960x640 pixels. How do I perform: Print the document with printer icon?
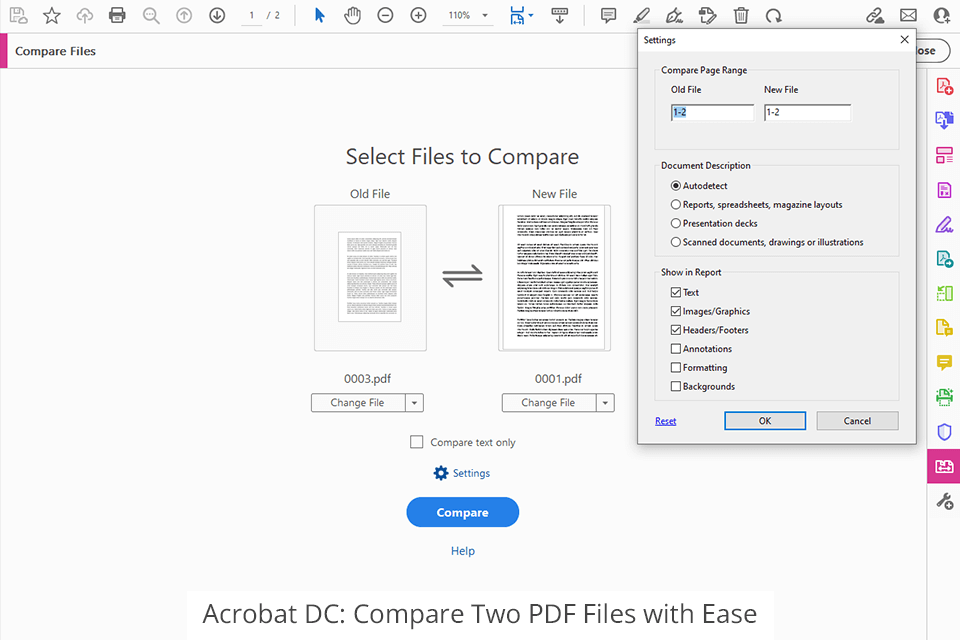click(117, 15)
